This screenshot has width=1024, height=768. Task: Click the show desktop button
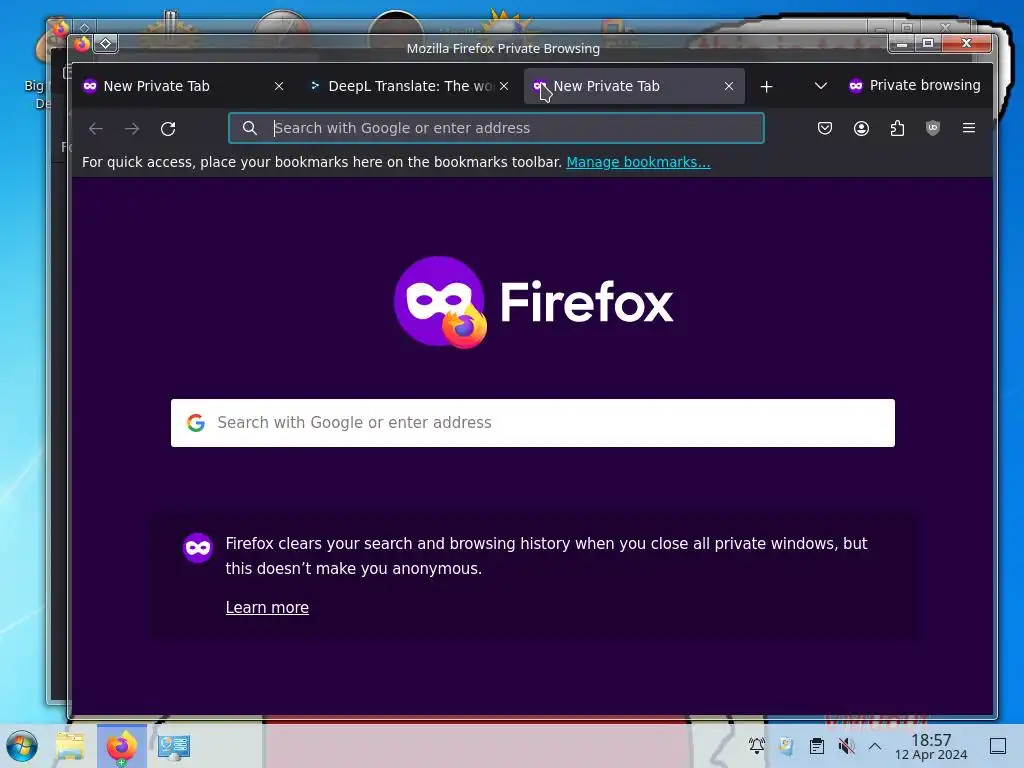(998, 746)
